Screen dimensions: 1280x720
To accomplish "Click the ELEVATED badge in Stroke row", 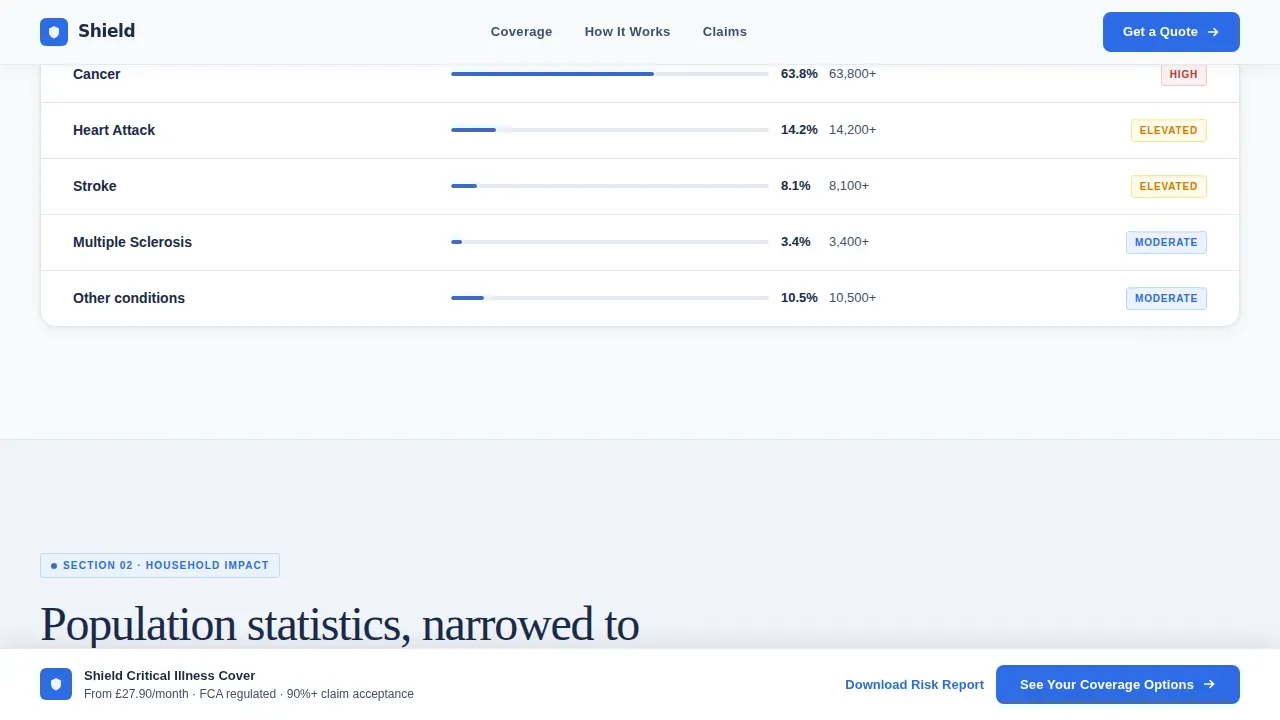I will [x=1168, y=186].
